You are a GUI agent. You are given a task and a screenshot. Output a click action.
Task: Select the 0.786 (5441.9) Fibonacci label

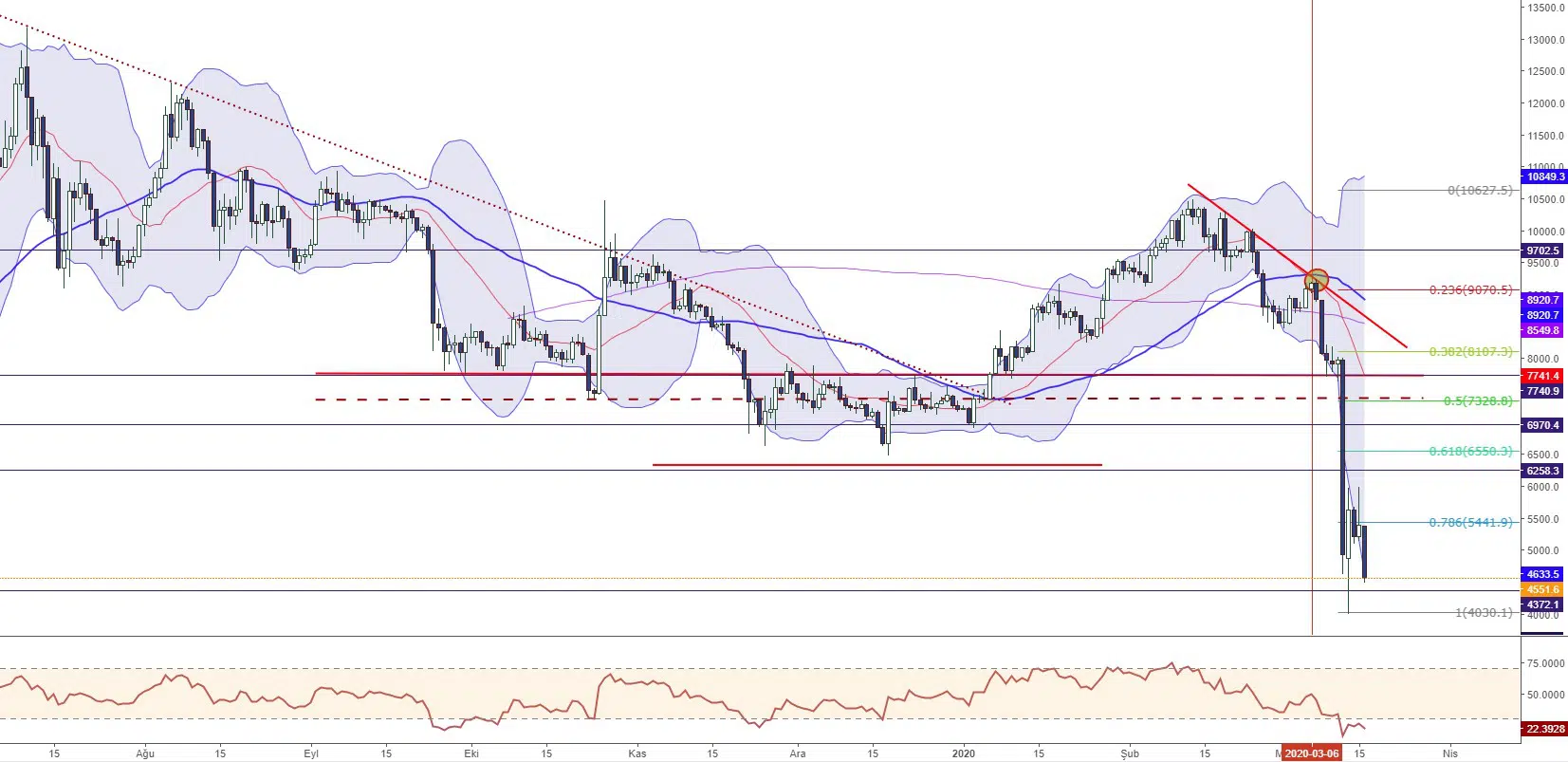(1470, 523)
